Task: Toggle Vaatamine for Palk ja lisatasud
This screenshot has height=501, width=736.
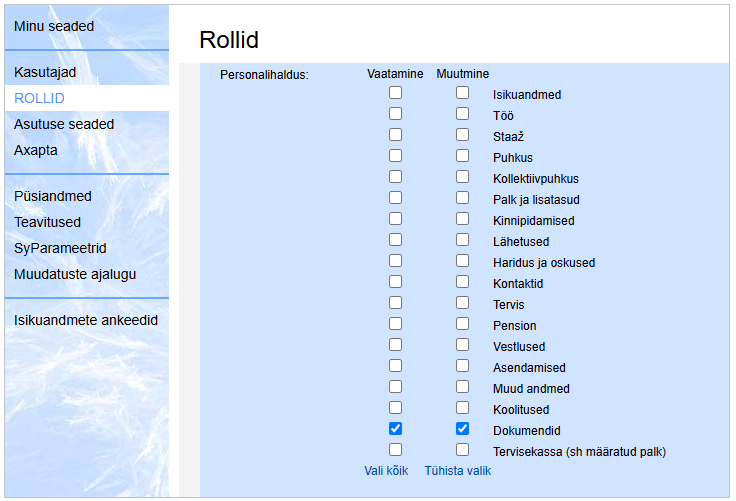Action: click(x=396, y=198)
